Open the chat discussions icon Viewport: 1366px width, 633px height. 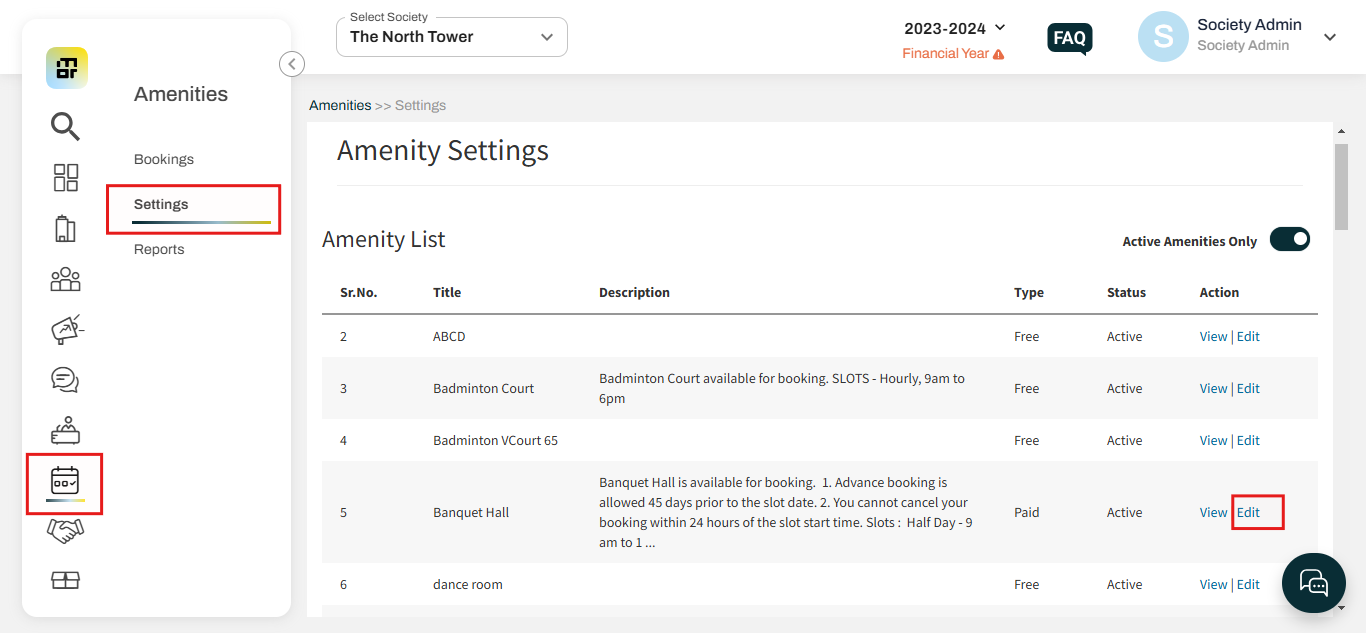(65, 379)
